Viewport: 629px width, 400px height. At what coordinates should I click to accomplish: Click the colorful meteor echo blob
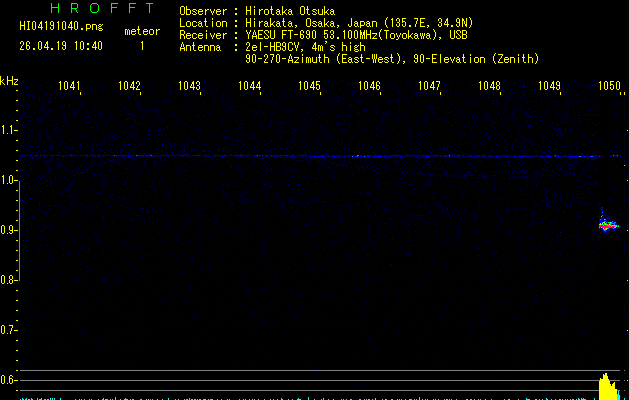[x=609, y=225]
